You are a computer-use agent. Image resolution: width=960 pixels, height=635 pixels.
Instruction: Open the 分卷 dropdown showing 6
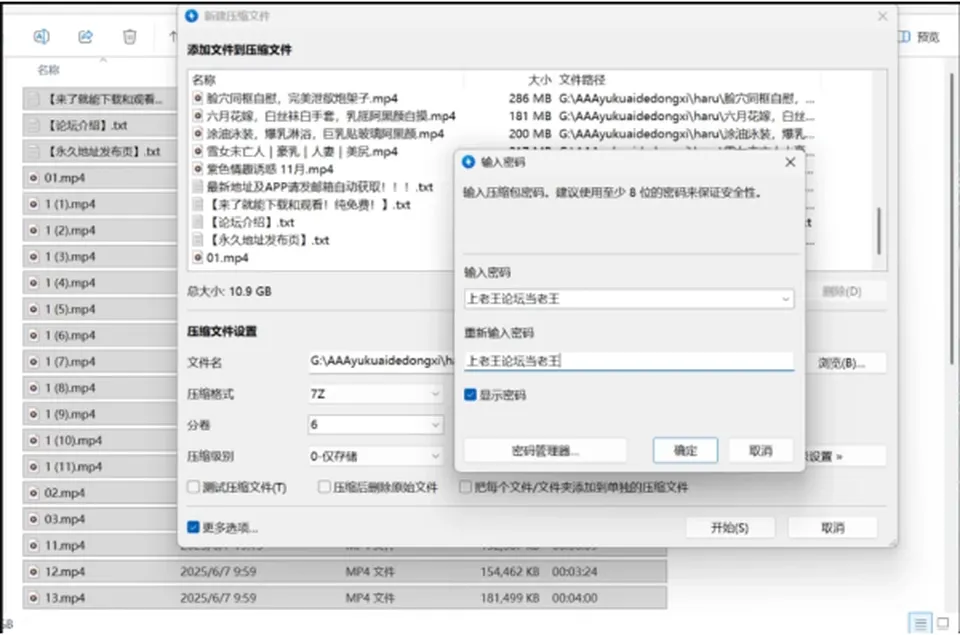[x=375, y=424]
